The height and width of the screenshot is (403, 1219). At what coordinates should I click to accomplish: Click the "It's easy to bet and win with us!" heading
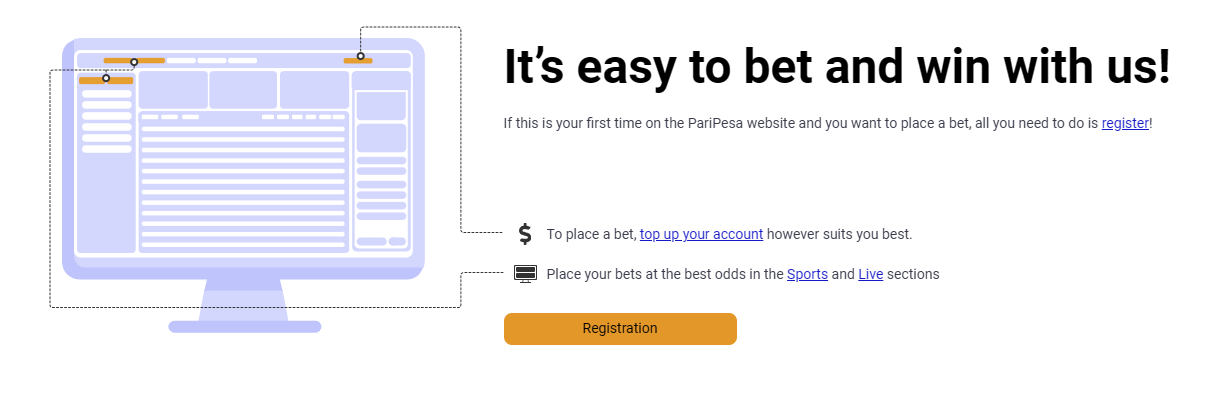coord(836,67)
